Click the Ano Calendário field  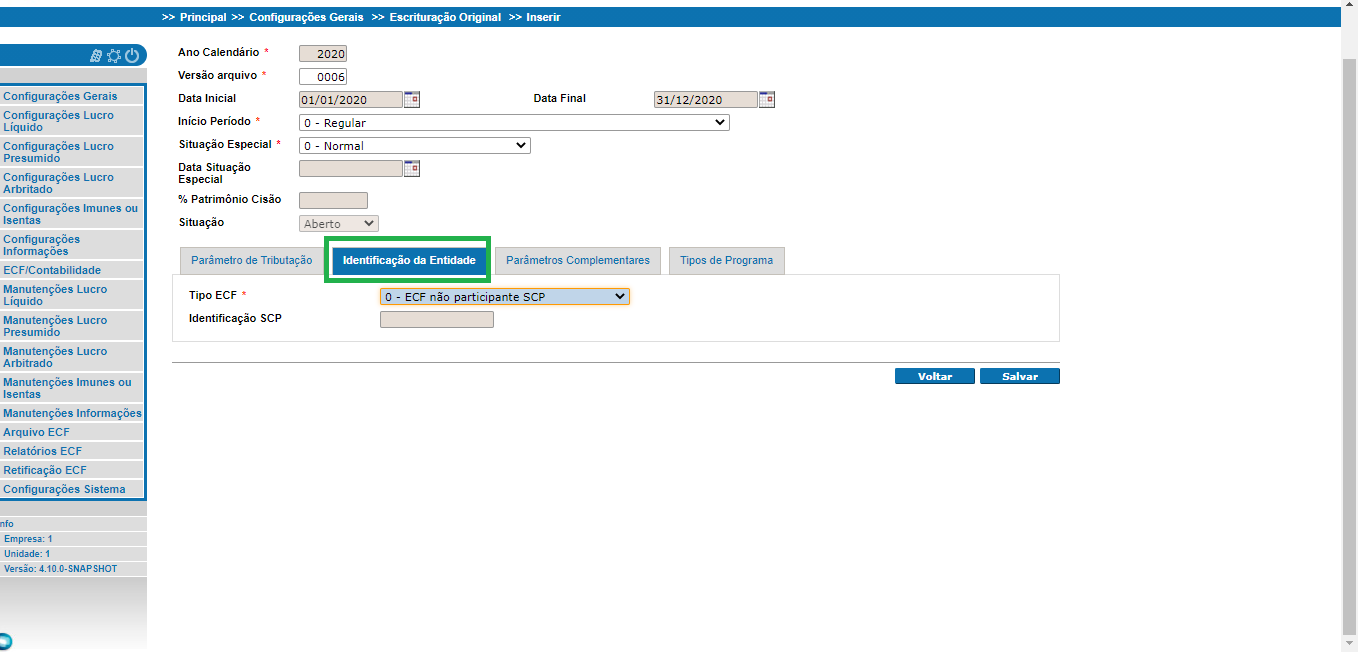[x=323, y=54]
